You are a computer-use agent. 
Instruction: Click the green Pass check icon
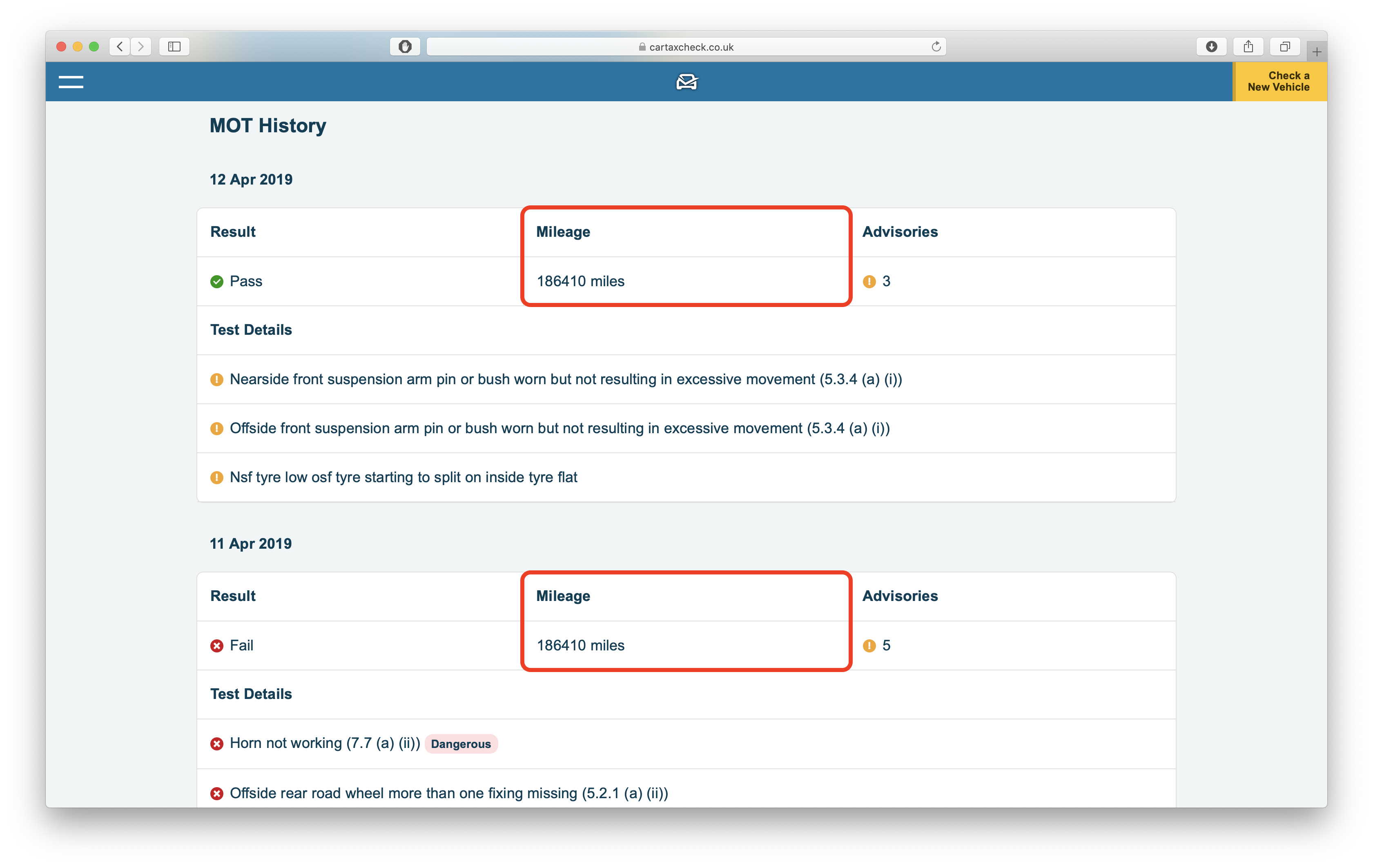click(x=217, y=282)
